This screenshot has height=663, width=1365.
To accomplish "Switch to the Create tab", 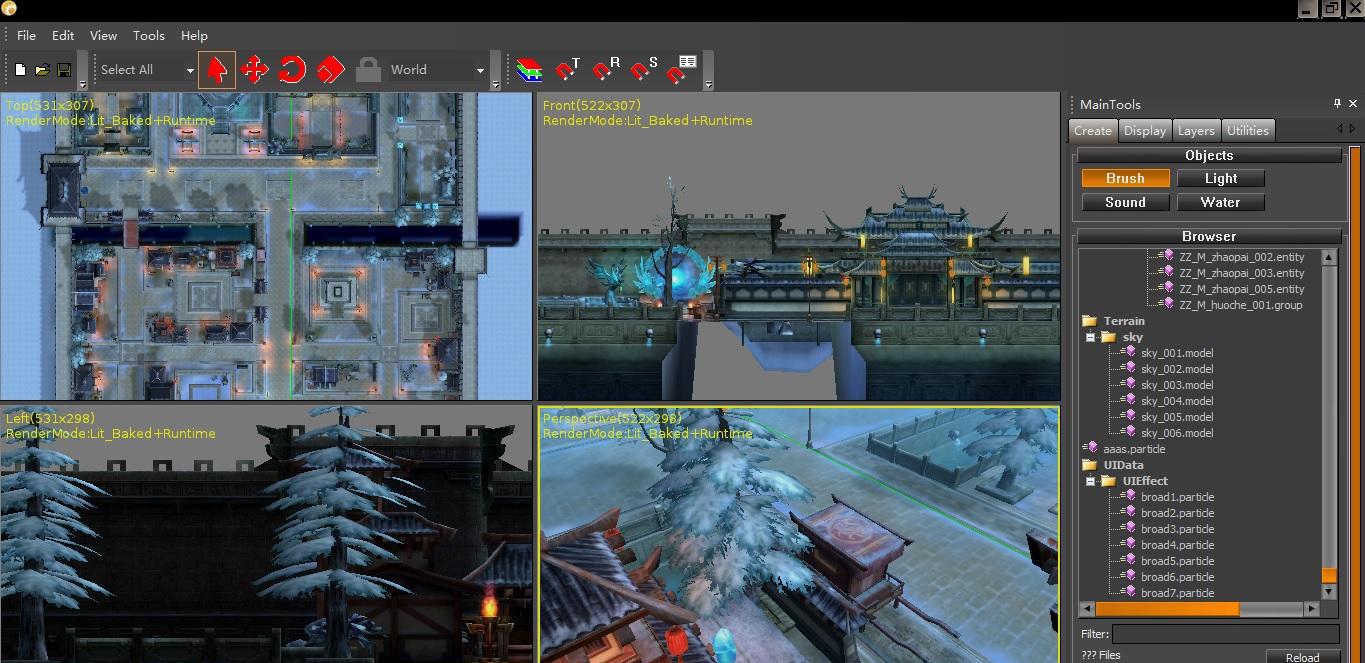I will coord(1093,130).
